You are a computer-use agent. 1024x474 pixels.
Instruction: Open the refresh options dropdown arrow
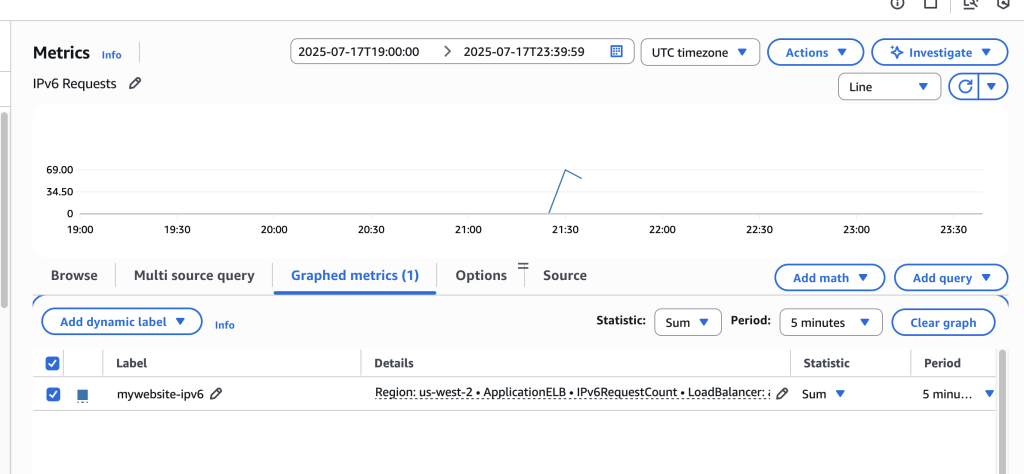(991, 87)
